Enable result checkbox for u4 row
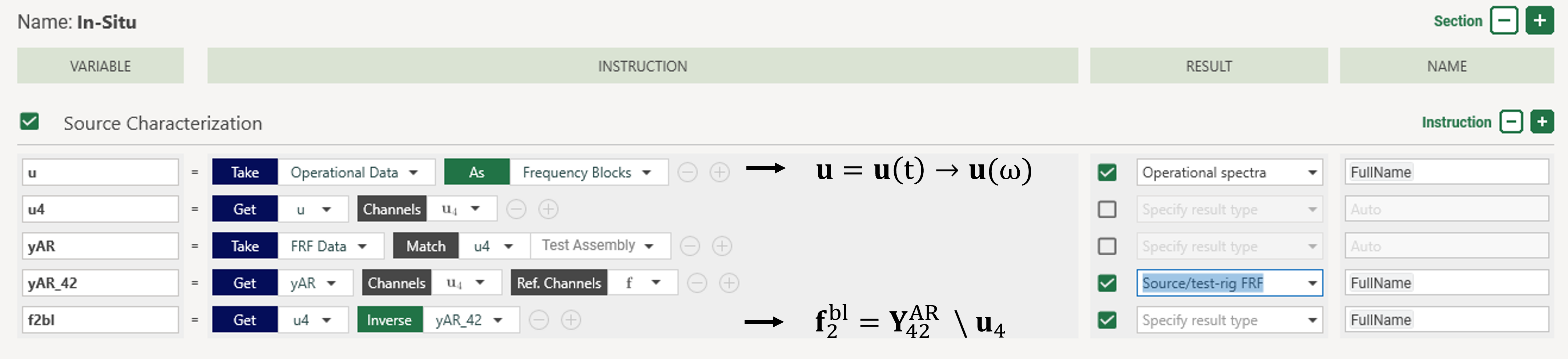Screen dimensions: 1568x359 pyautogui.click(x=1107, y=210)
